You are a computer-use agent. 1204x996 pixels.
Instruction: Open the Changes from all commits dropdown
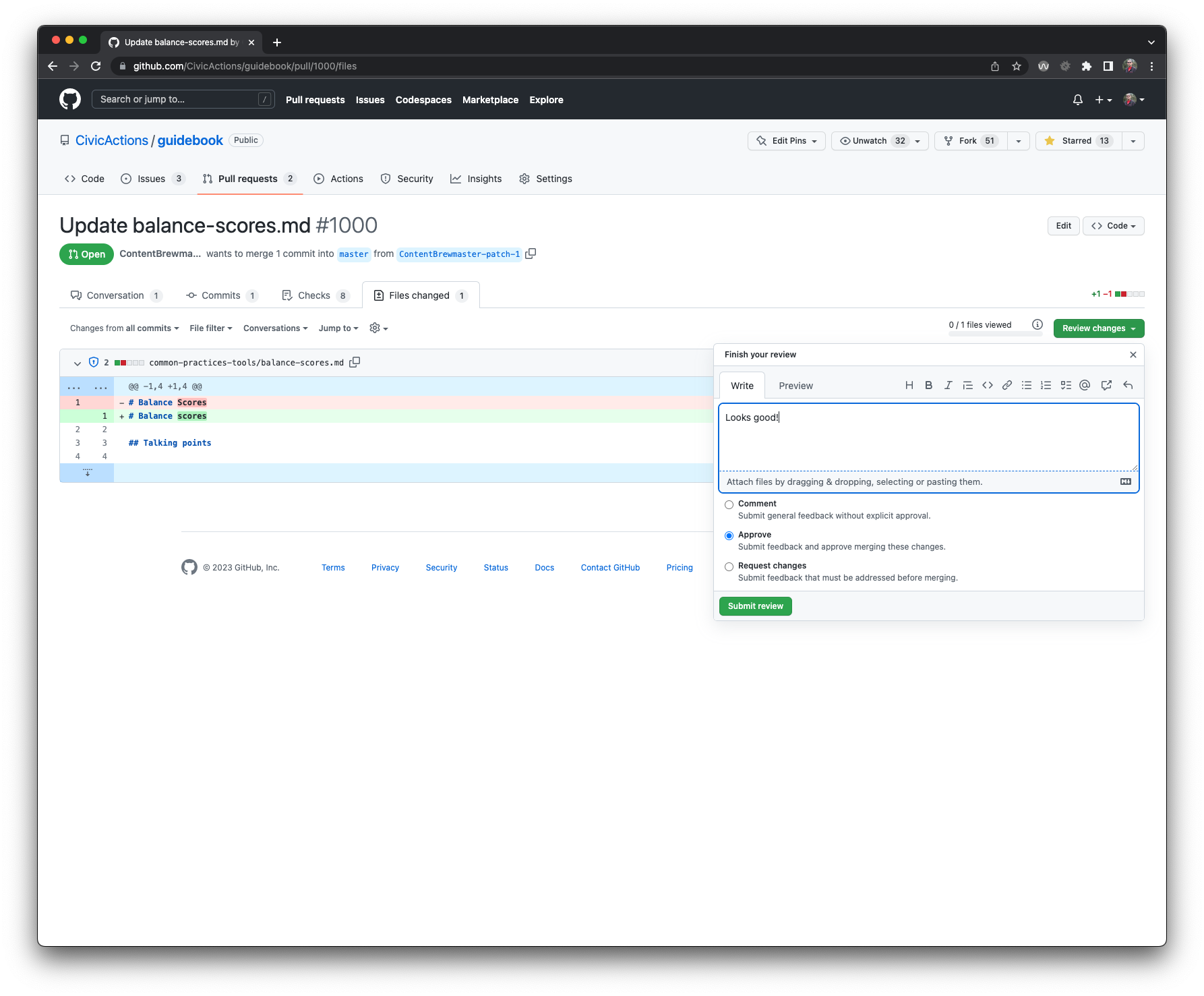click(x=124, y=328)
